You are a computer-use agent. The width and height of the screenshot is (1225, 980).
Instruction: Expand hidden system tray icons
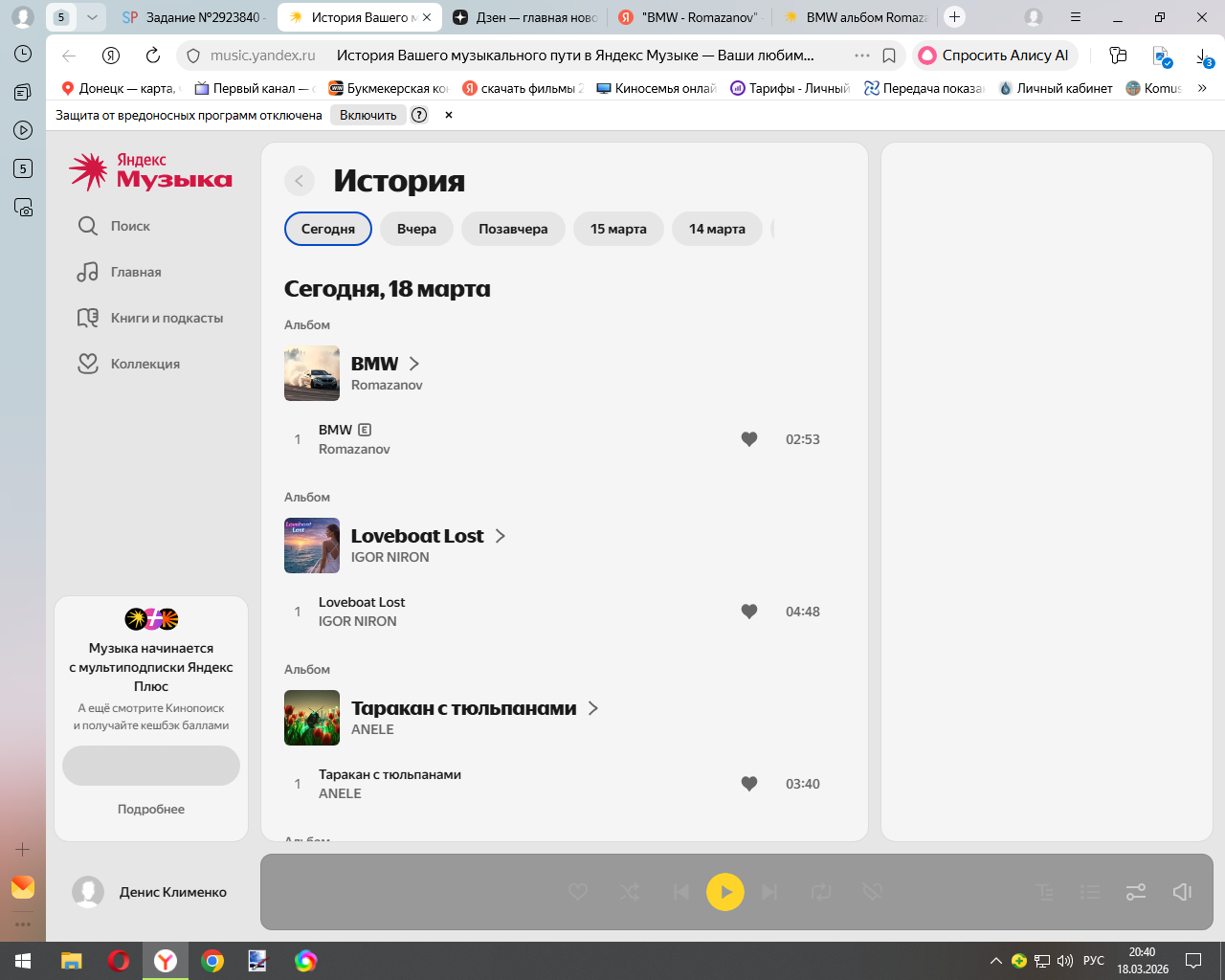[995, 961]
